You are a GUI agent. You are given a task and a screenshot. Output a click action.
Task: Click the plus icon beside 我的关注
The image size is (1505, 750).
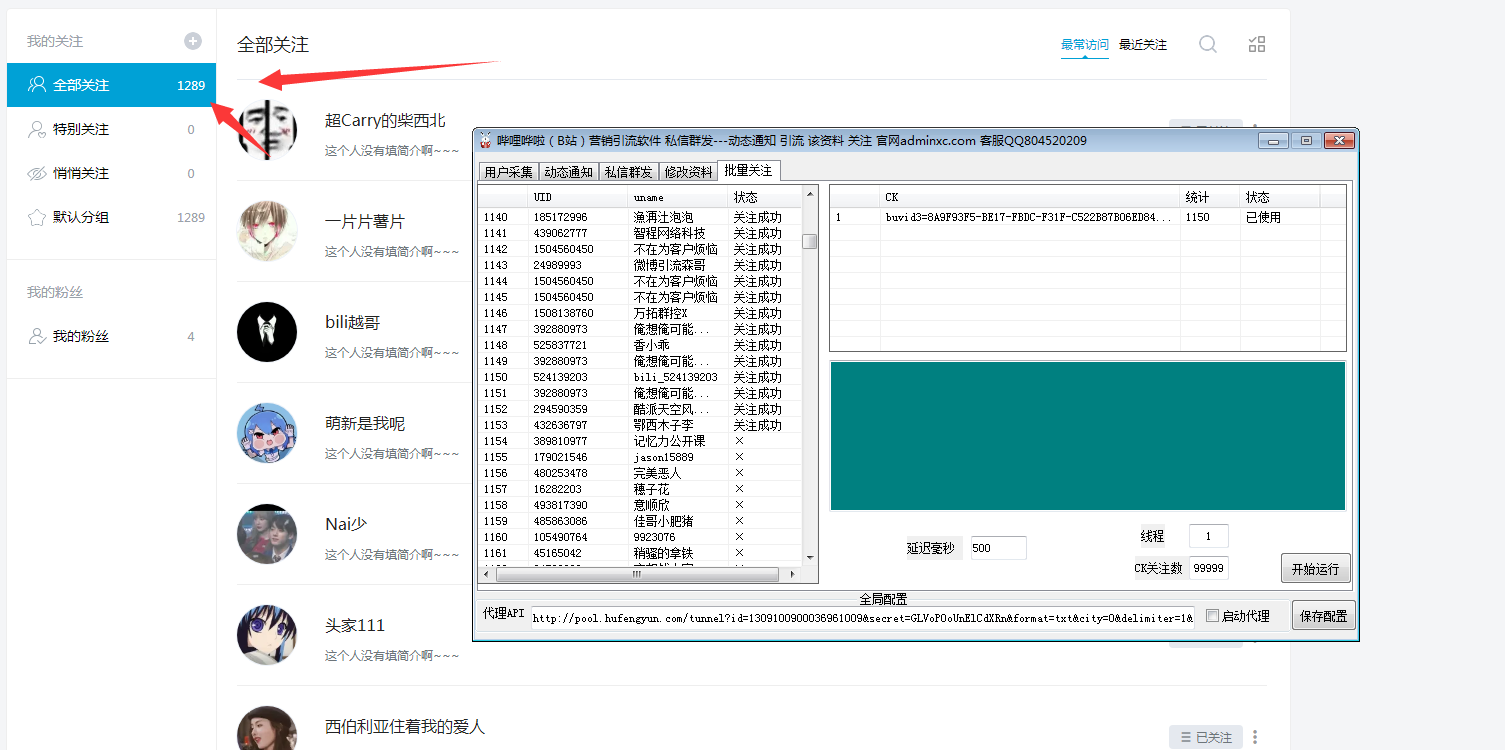tap(191, 40)
